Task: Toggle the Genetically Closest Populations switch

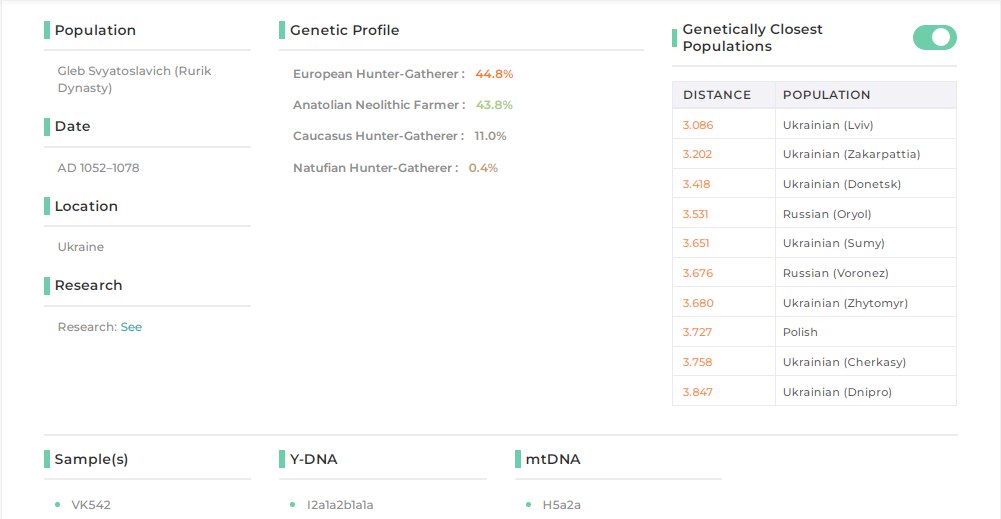Action: pos(934,38)
